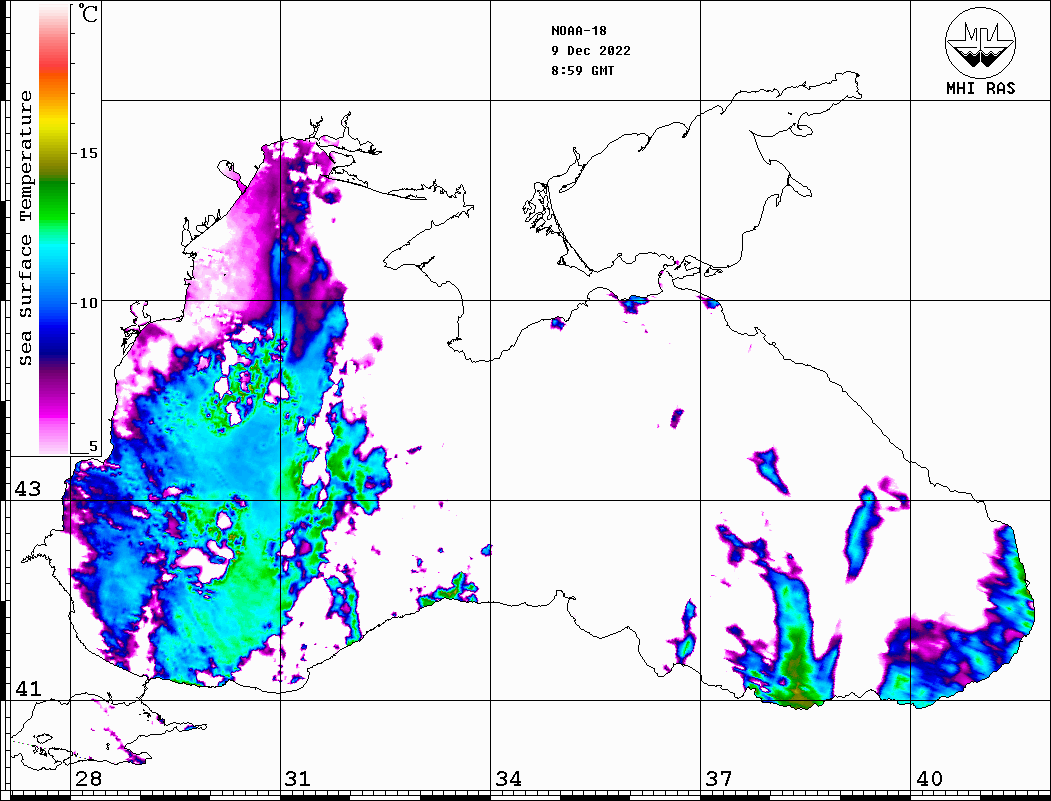The image size is (1051, 801).
Task: Click the Sea Surface Temperature axis label
Action: pos(25,228)
